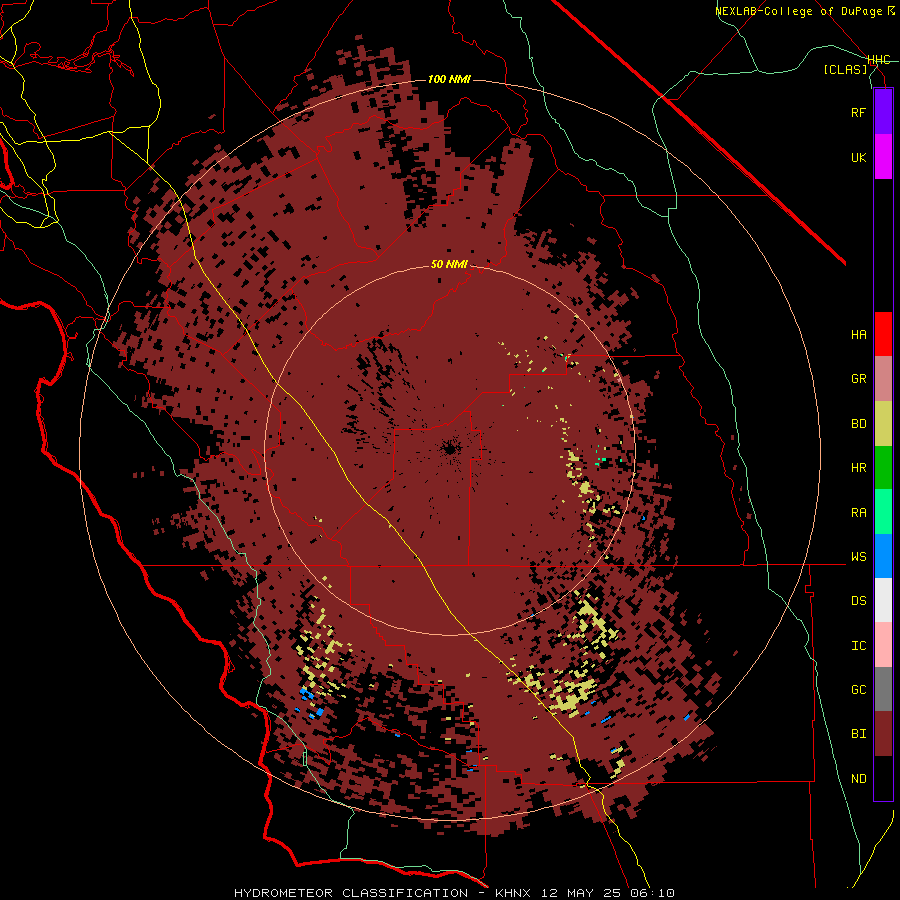The height and width of the screenshot is (900, 900).
Task: Select the BD yellow legend swatch
Action: [883, 424]
